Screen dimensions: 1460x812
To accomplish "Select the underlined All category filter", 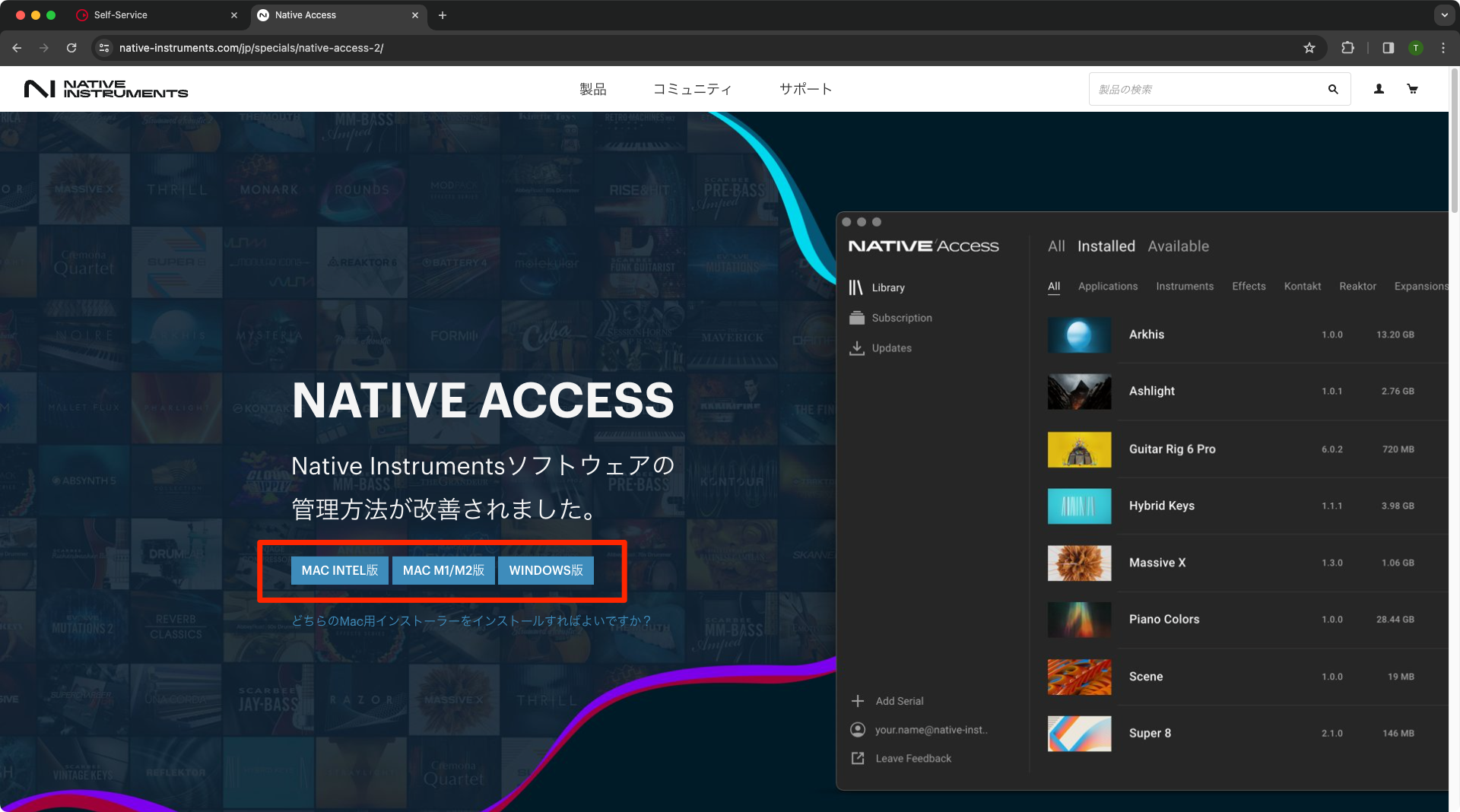I will pyautogui.click(x=1054, y=287).
